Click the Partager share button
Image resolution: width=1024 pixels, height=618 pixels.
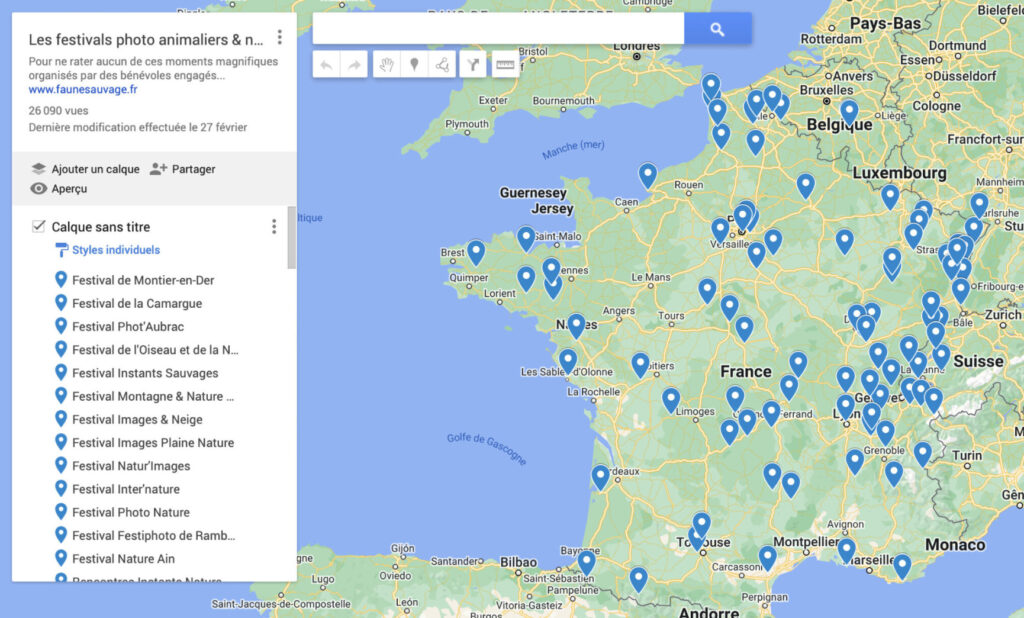pos(183,169)
